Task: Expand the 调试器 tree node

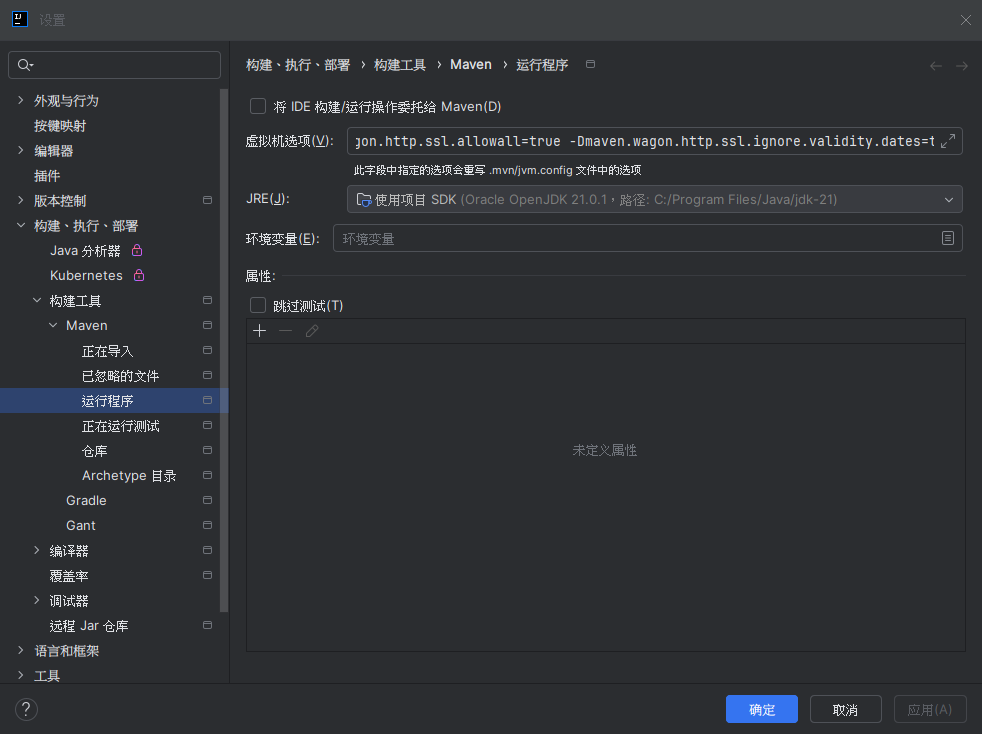Action: click(37, 601)
